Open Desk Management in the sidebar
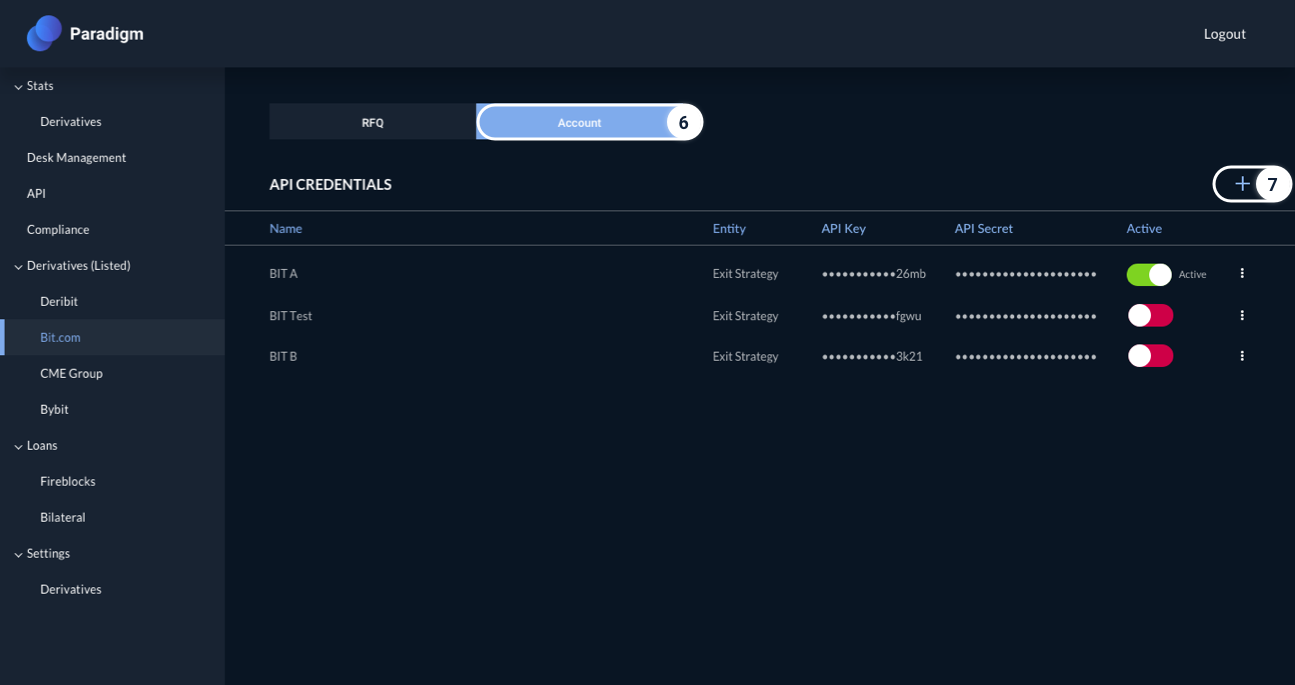The image size is (1295, 685). click(76, 158)
